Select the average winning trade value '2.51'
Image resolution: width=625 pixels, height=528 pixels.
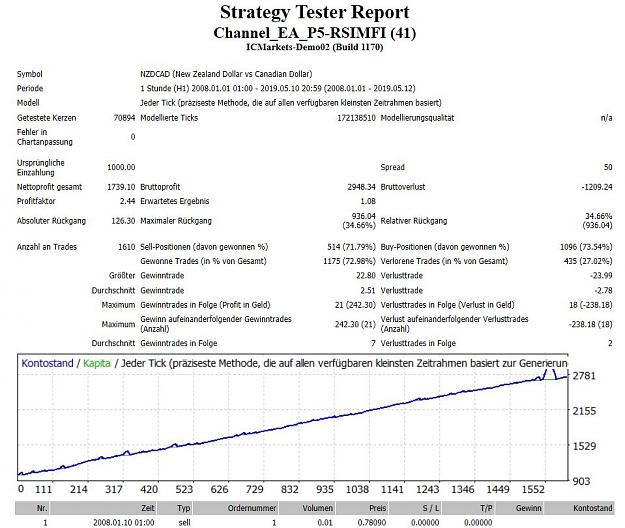pyautogui.click(x=368, y=290)
